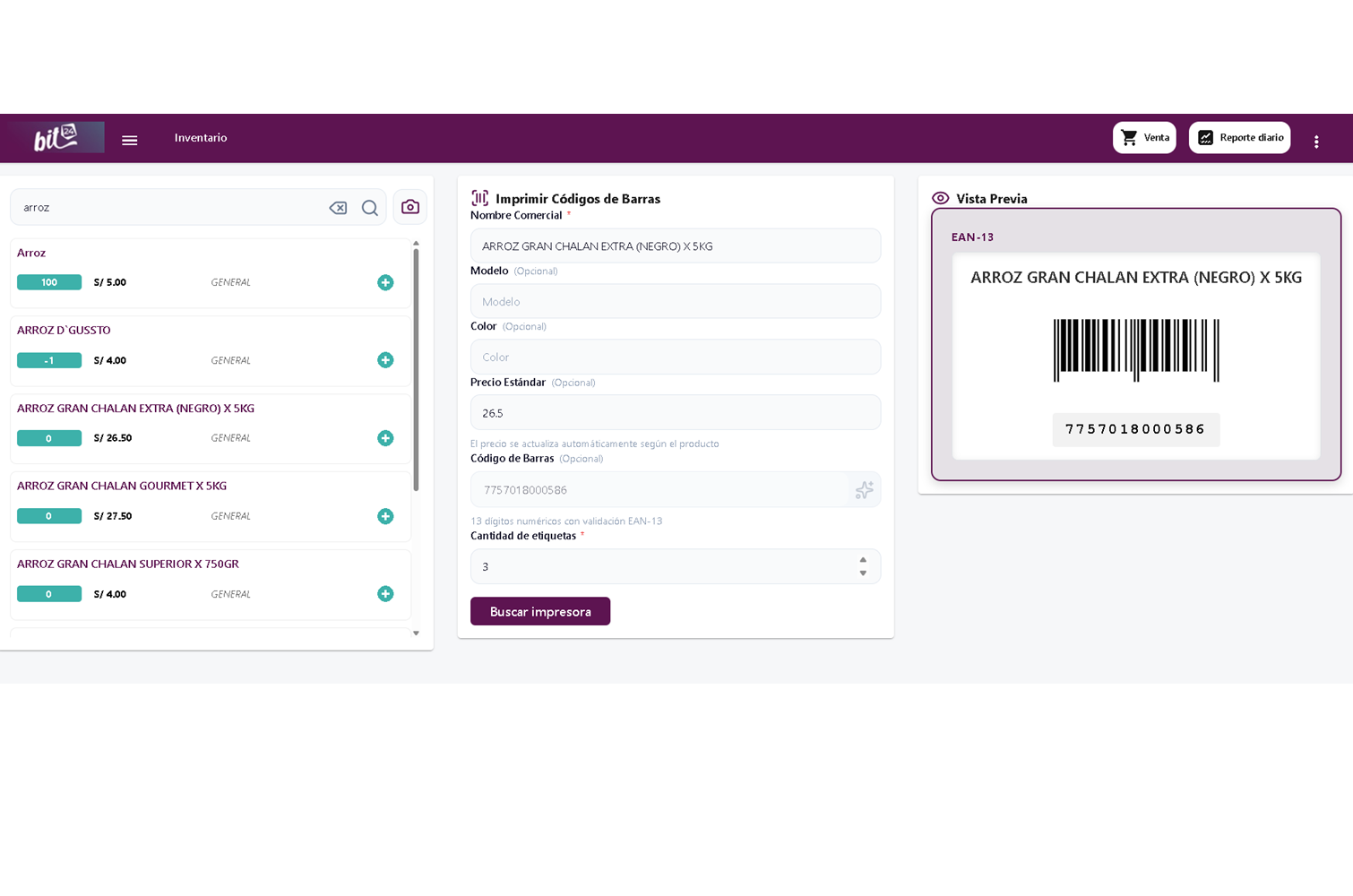Open the hamburger navigation menu

130,140
